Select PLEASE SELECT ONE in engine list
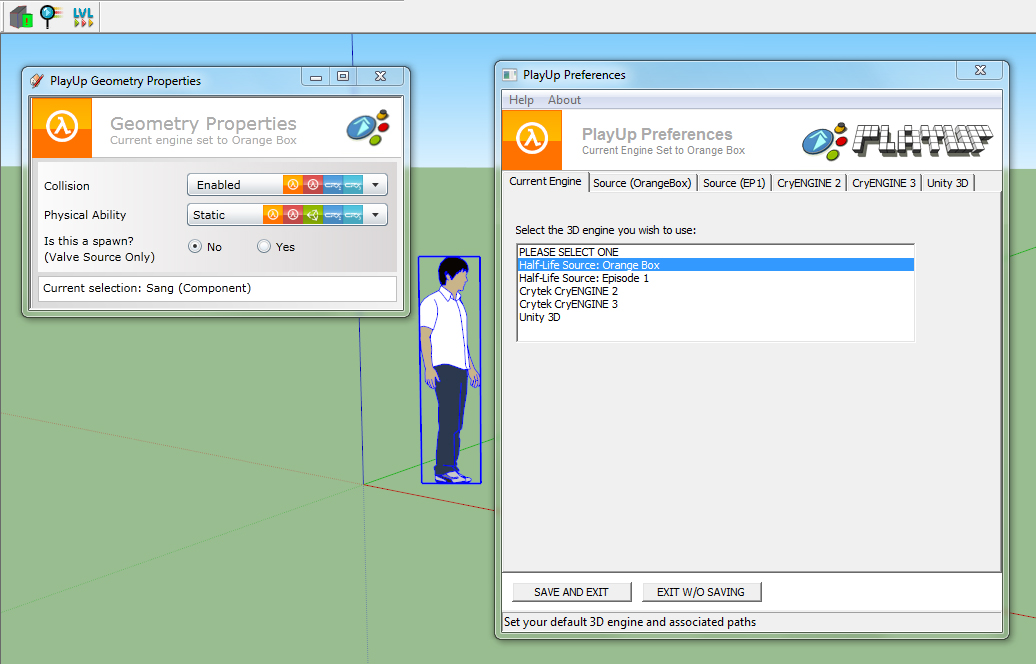 point(716,252)
